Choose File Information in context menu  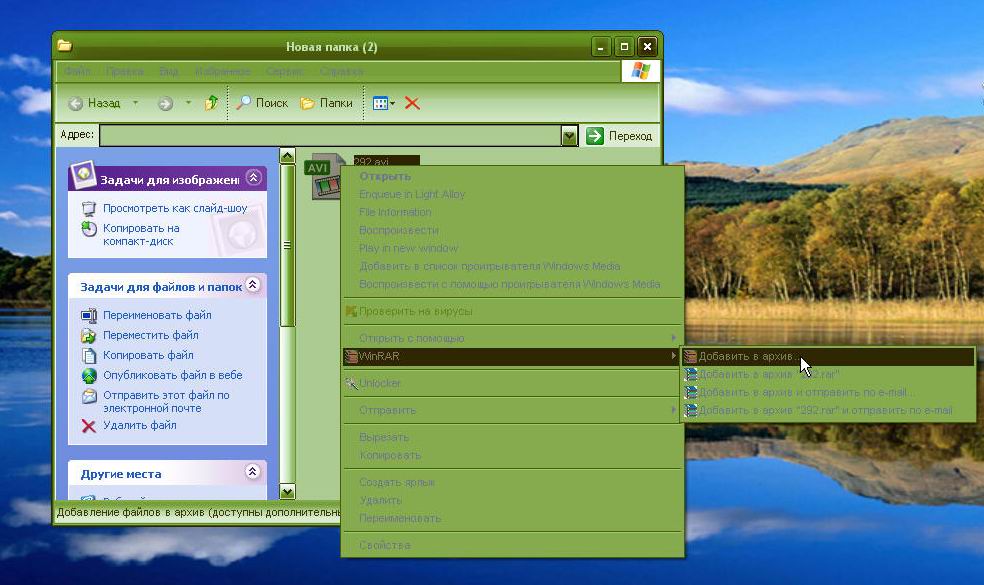(512, 212)
